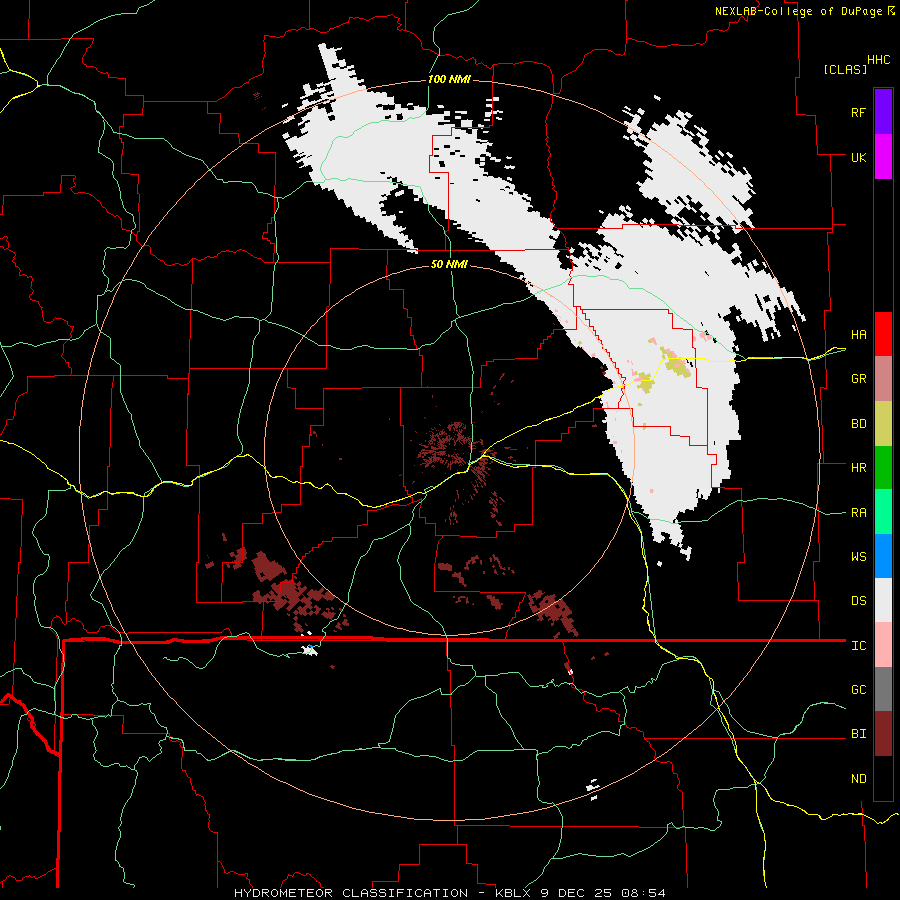Click the red HA legend swatch
This screenshot has height=900, width=900.
[883, 334]
